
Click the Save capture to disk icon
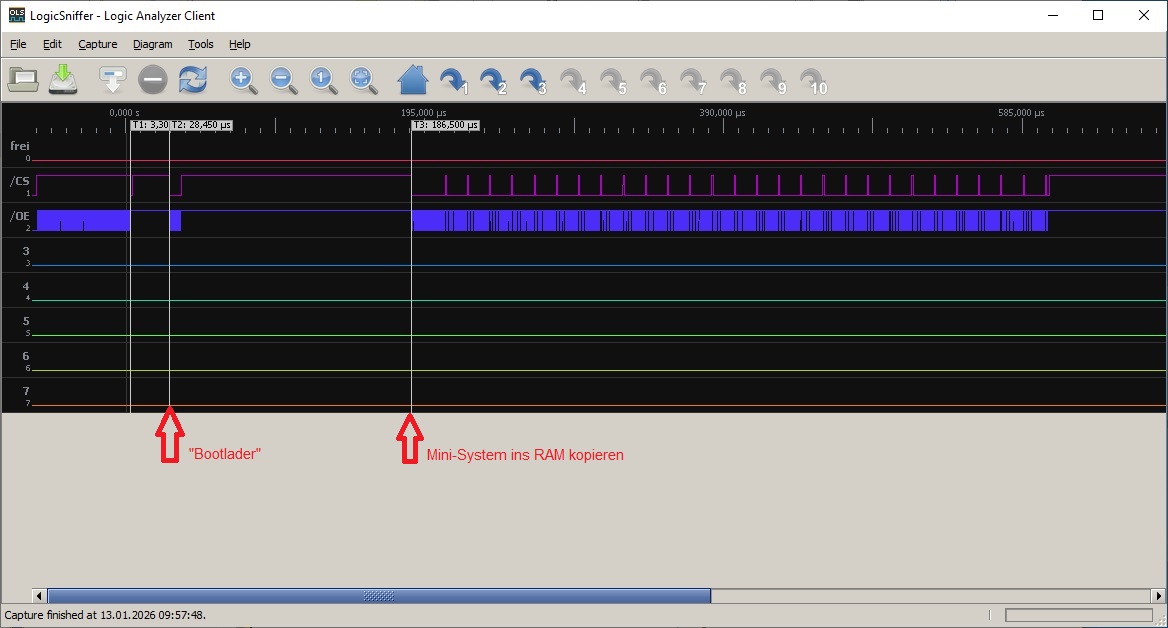pos(63,79)
